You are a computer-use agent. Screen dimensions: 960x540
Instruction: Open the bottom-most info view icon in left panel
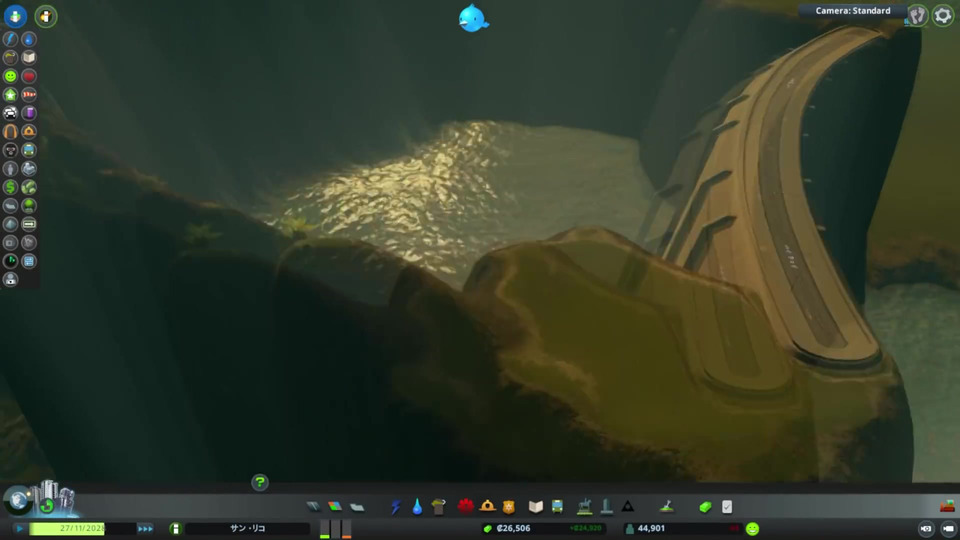[x=10, y=280]
